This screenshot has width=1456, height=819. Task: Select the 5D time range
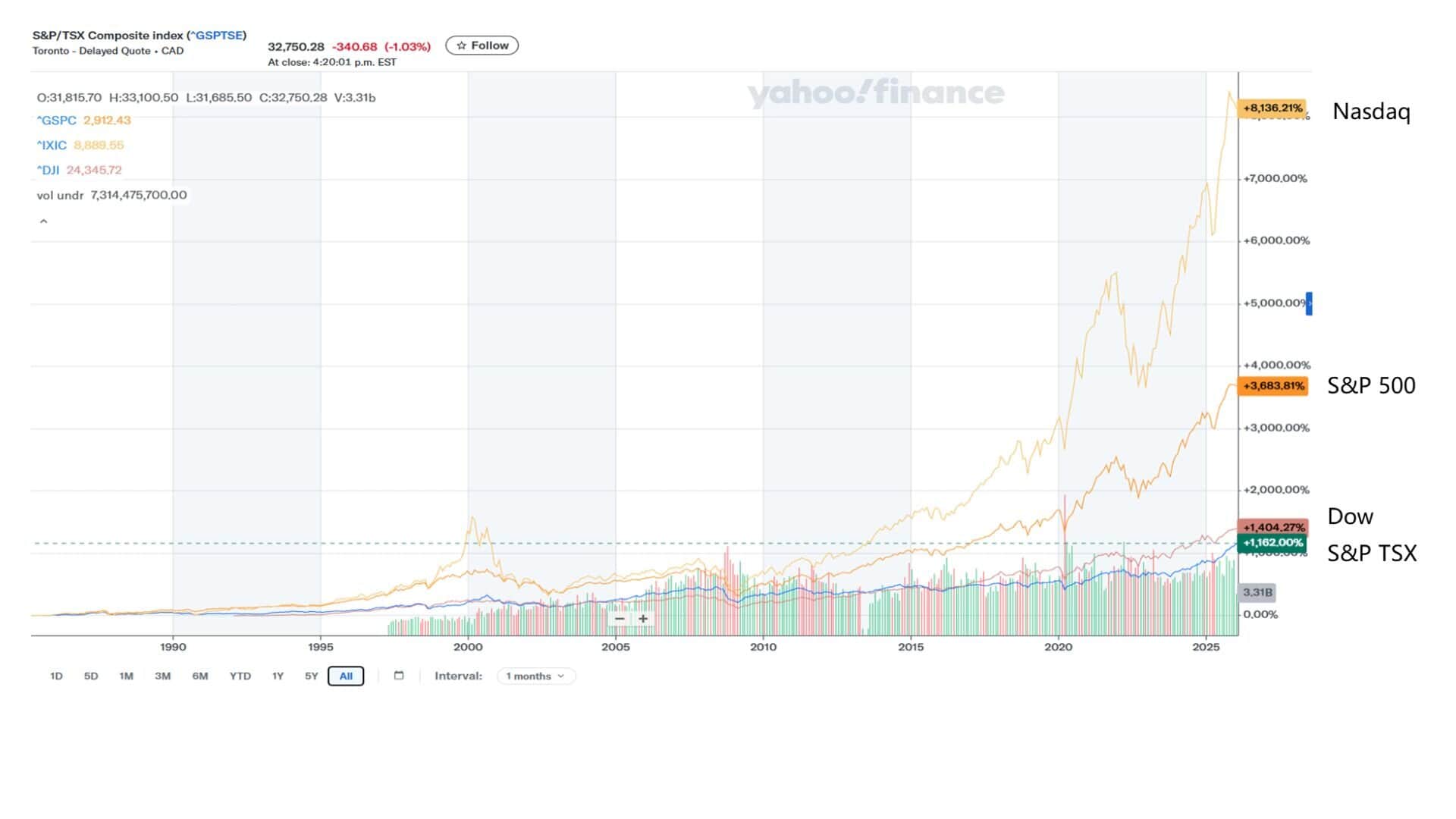(91, 676)
